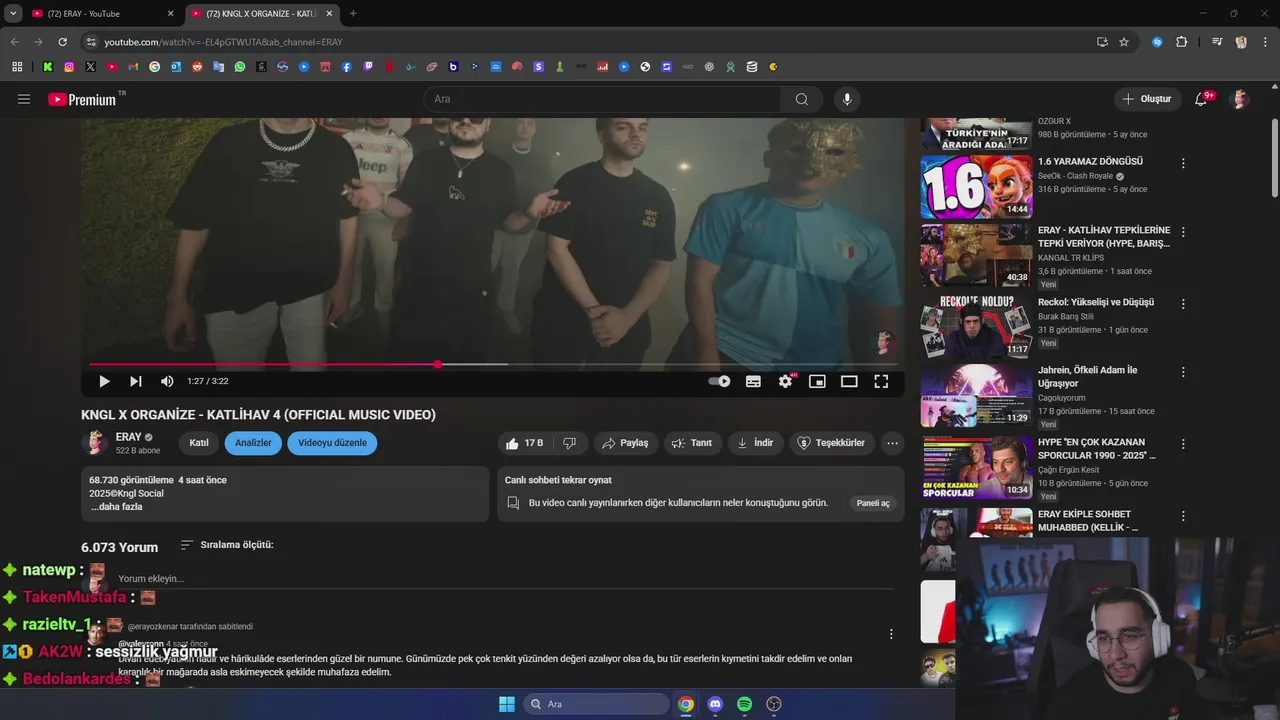Dislike the video
This screenshot has height=720, width=1280.
[569, 443]
